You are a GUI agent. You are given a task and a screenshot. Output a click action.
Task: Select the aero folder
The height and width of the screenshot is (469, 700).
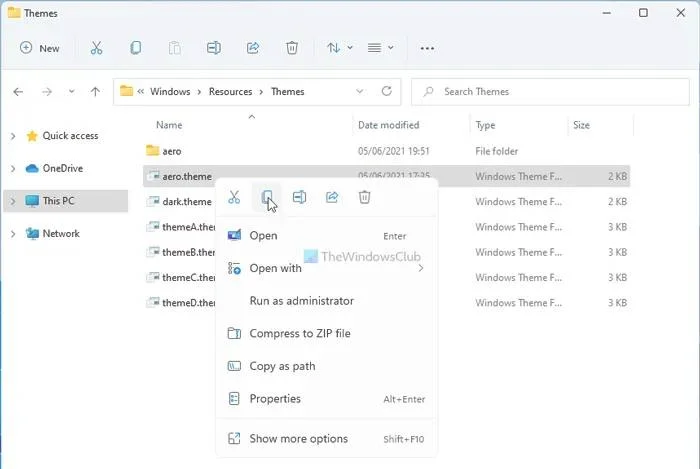(x=172, y=151)
